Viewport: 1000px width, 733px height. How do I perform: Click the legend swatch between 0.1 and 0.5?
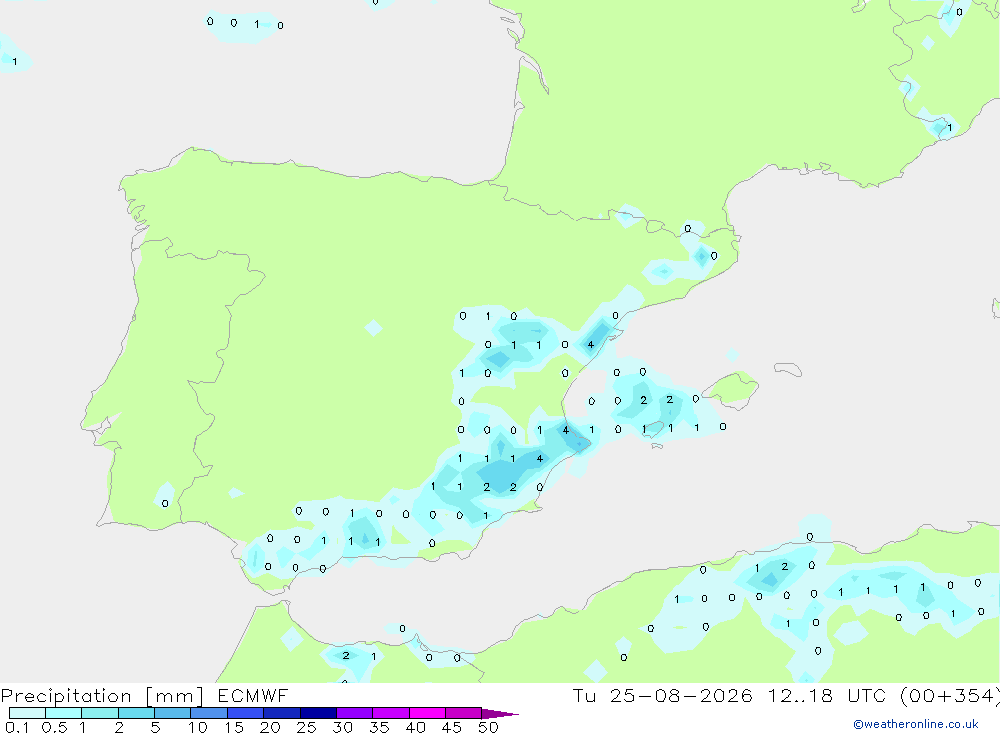click(27, 713)
